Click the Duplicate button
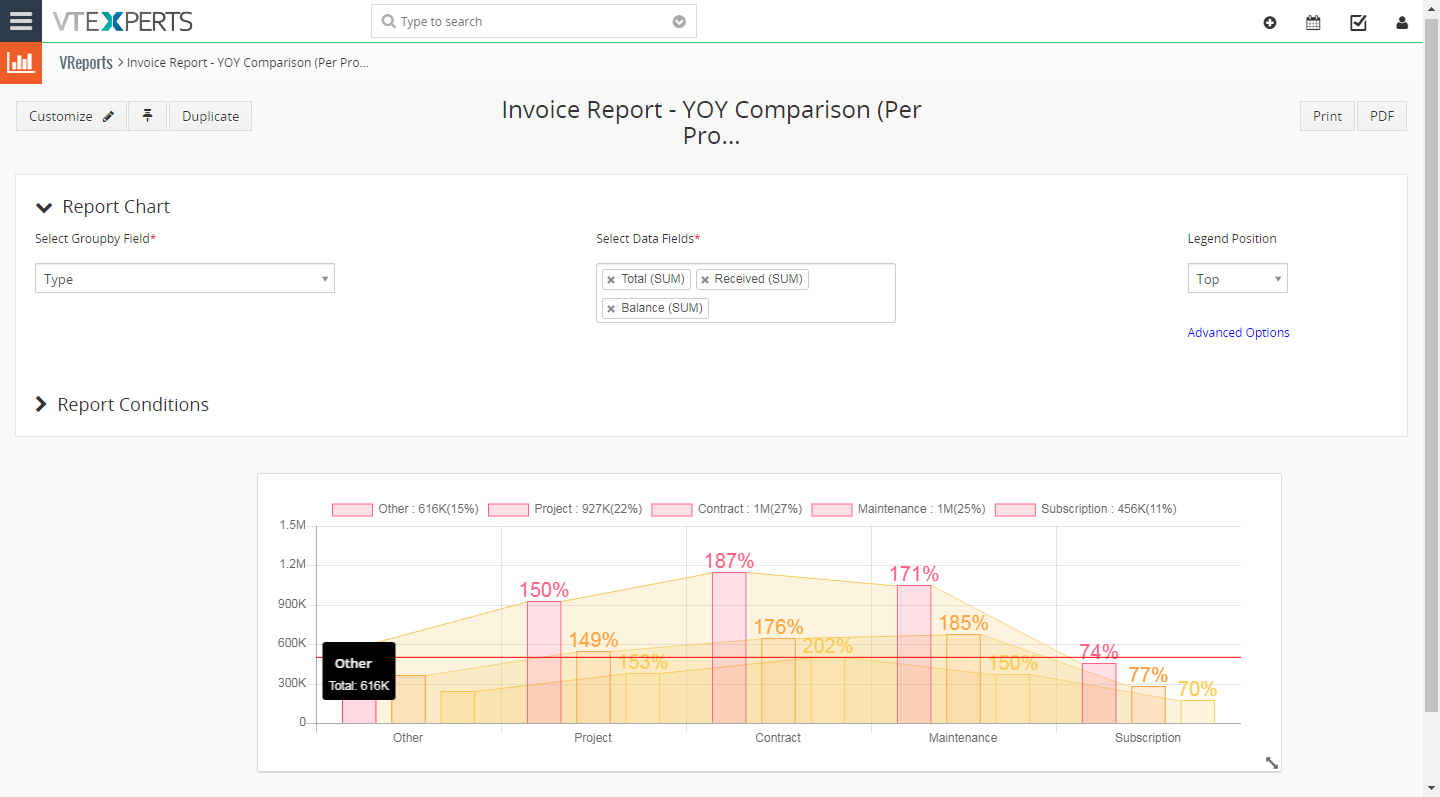 click(x=210, y=116)
